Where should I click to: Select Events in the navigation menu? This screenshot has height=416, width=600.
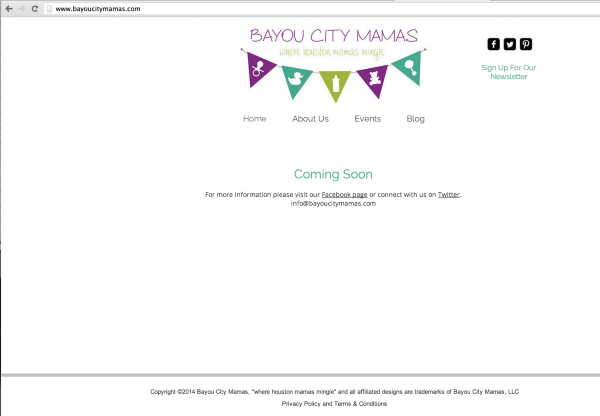click(x=367, y=119)
